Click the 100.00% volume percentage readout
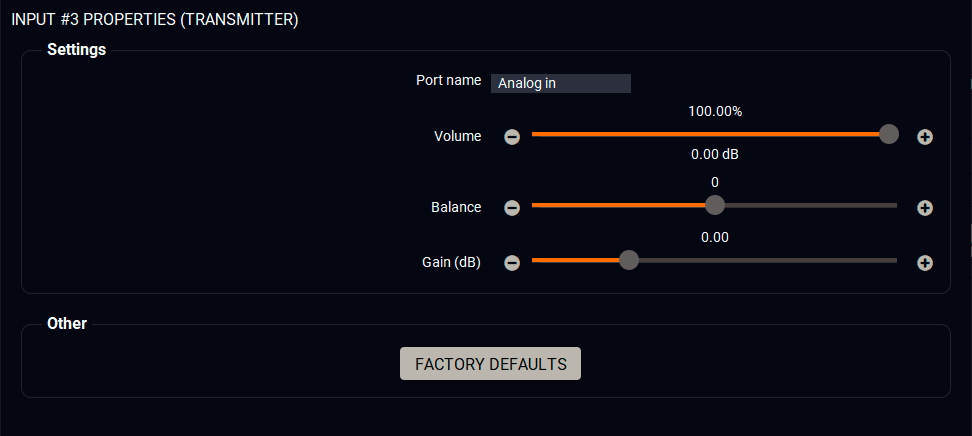This screenshot has width=972, height=436. tap(715, 111)
